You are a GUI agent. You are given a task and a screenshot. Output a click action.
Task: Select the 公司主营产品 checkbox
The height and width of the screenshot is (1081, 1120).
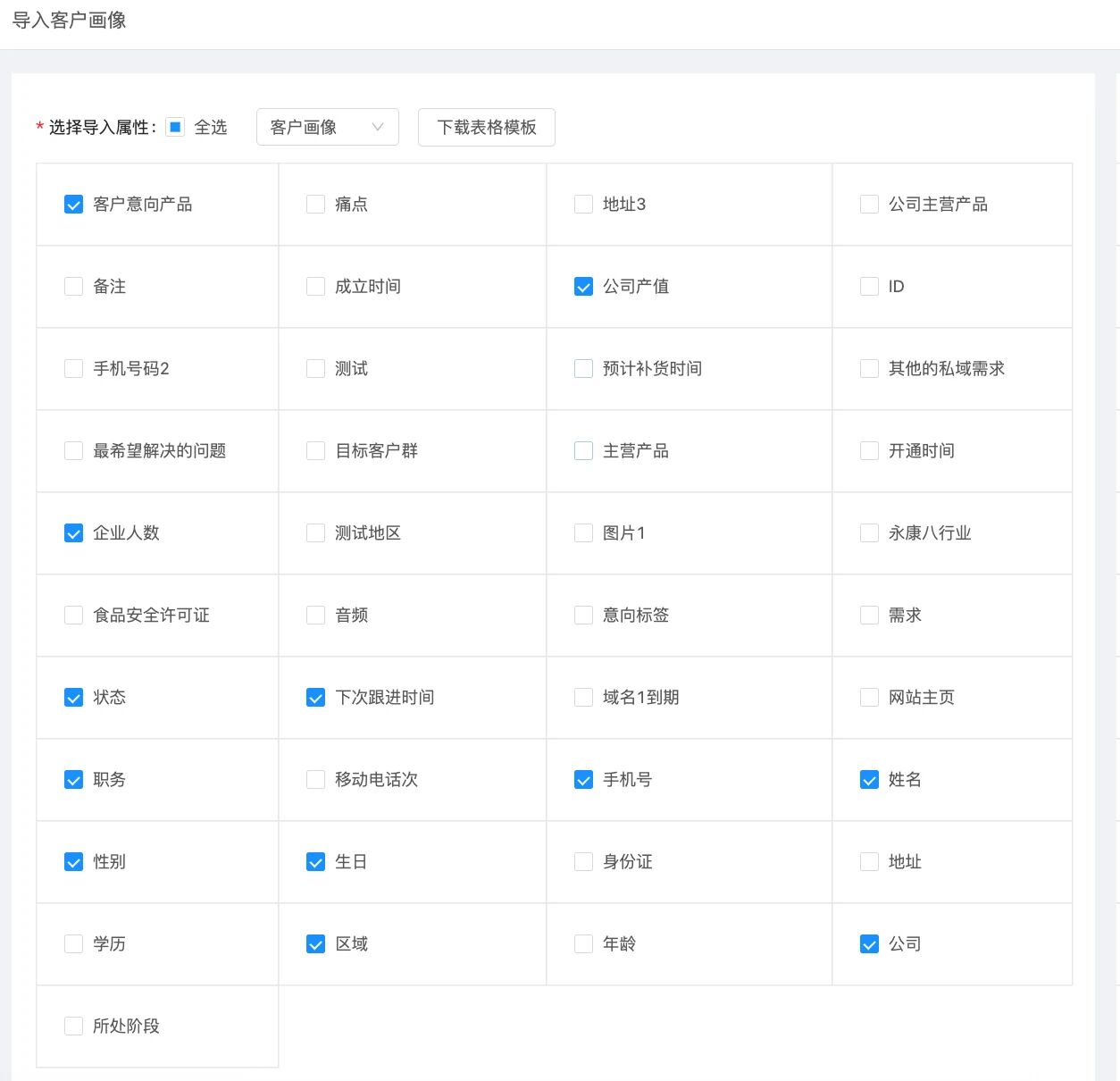coord(869,205)
